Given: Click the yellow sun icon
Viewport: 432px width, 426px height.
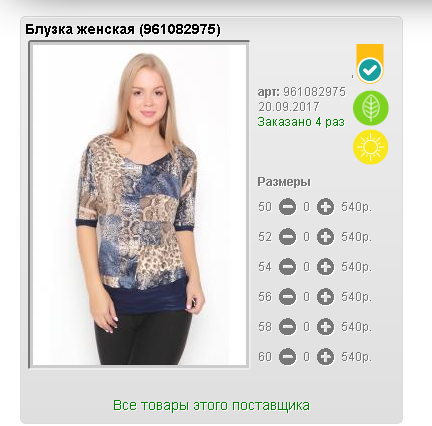Looking at the screenshot, I should [x=371, y=147].
